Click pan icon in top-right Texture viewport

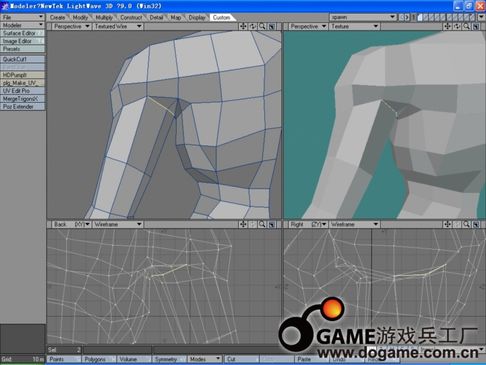(447, 26)
